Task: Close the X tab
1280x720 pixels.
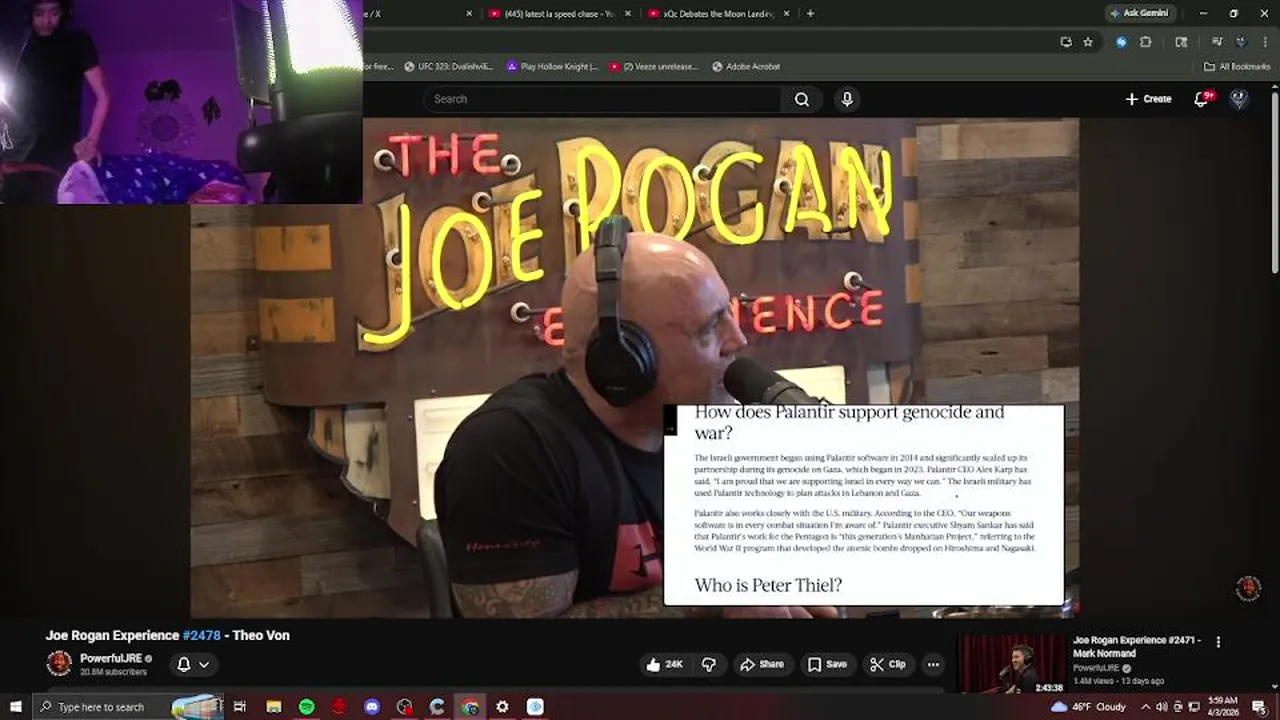Action: [470, 14]
